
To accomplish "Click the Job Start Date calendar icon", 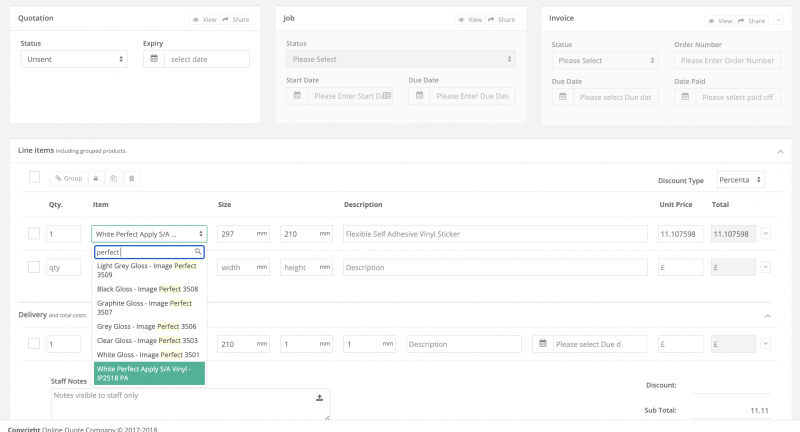I will (x=298, y=96).
